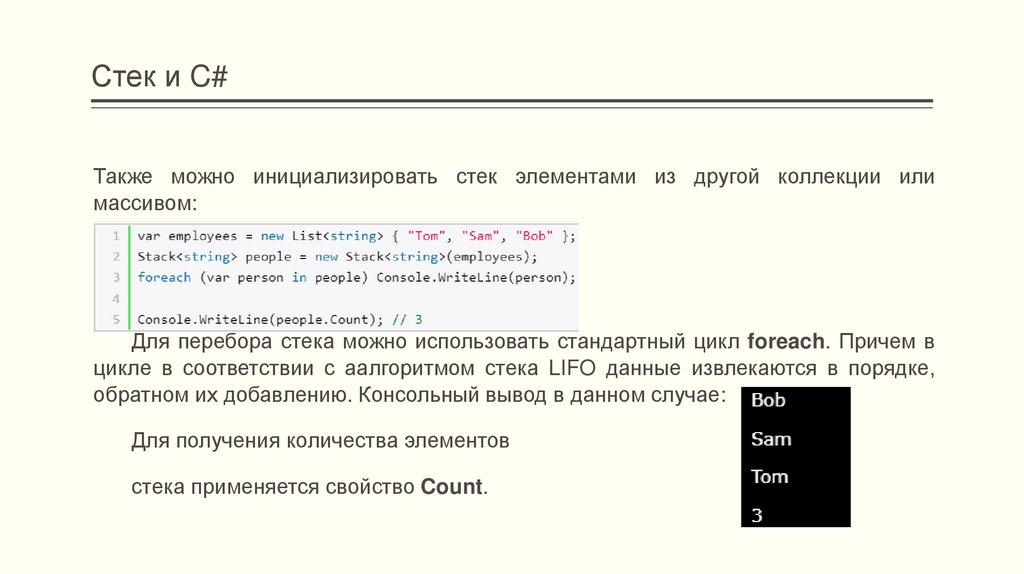Click "3" in the black console output
Image resolution: width=1024 pixels, height=574 pixels.
757,516
